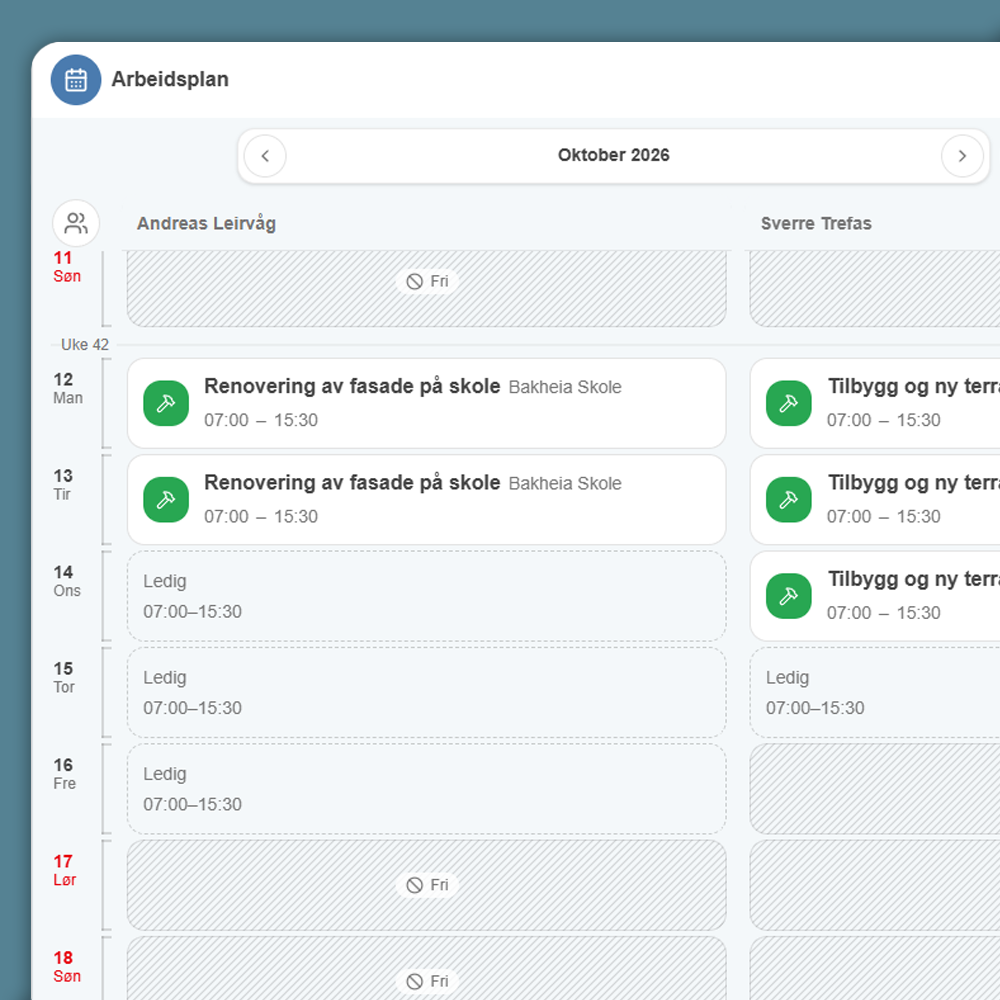Select date 13 Tir in the day column
The image size is (1000, 1000).
(63, 485)
